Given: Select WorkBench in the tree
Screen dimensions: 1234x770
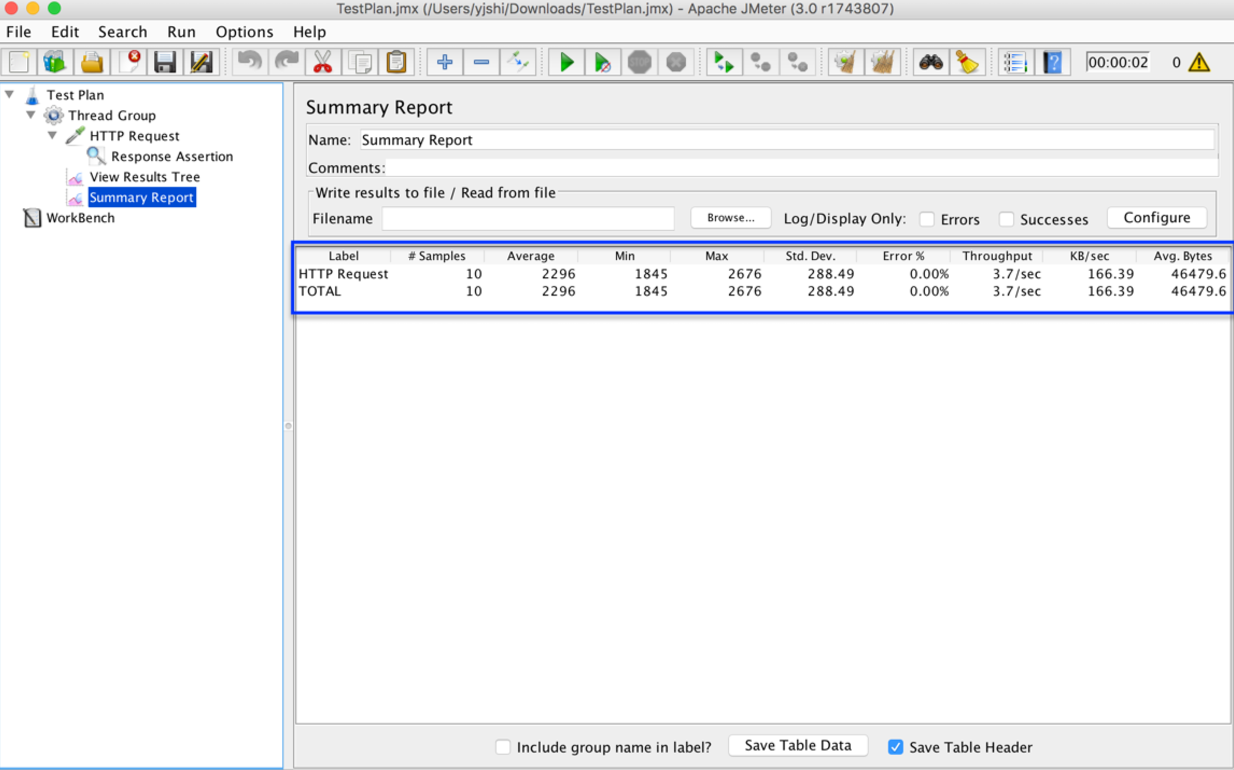Looking at the screenshot, I should (x=80, y=218).
